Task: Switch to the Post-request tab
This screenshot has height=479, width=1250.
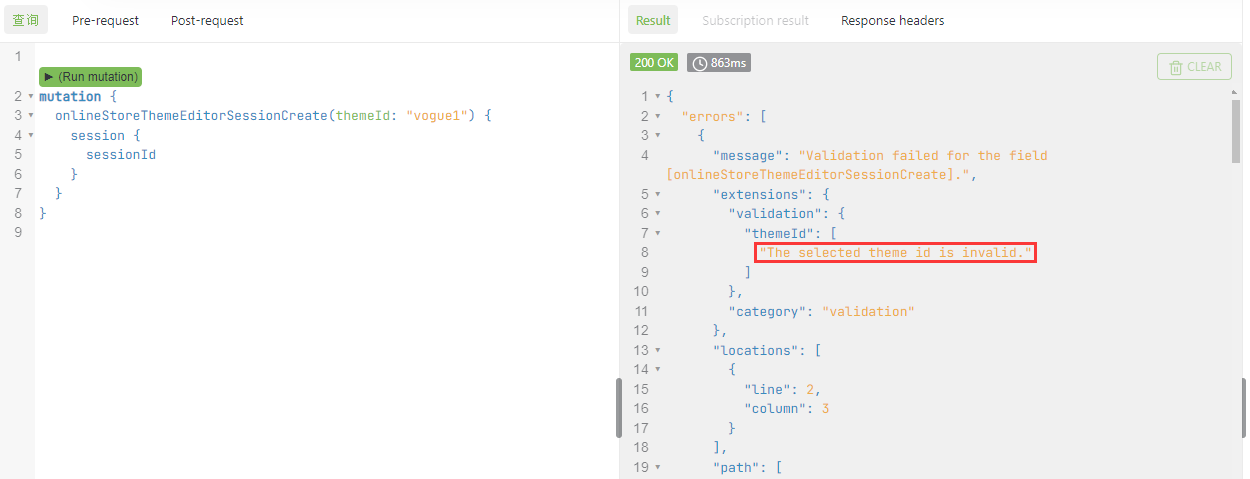Action: 207,20
